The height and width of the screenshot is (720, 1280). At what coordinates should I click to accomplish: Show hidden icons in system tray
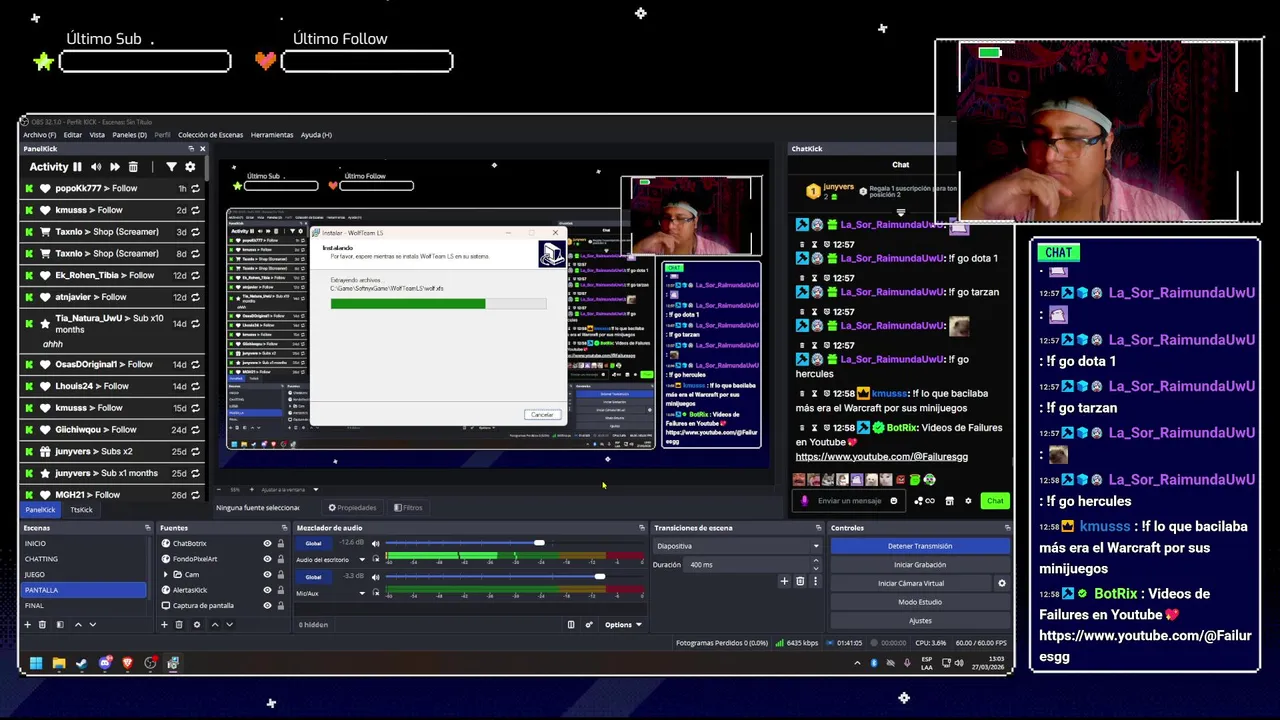tap(857, 662)
